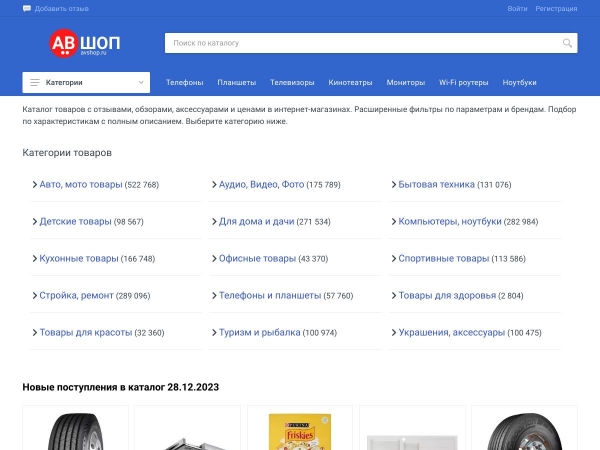Click chevron beside Товары для здоровья
This screenshot has height=450, width=600.
click(x=393, y=296)
